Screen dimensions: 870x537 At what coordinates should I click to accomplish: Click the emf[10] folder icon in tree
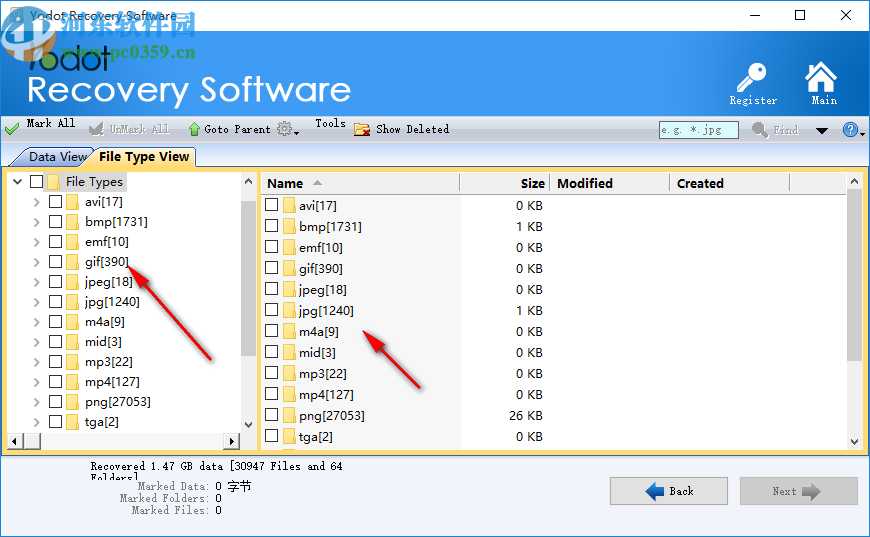72,242
